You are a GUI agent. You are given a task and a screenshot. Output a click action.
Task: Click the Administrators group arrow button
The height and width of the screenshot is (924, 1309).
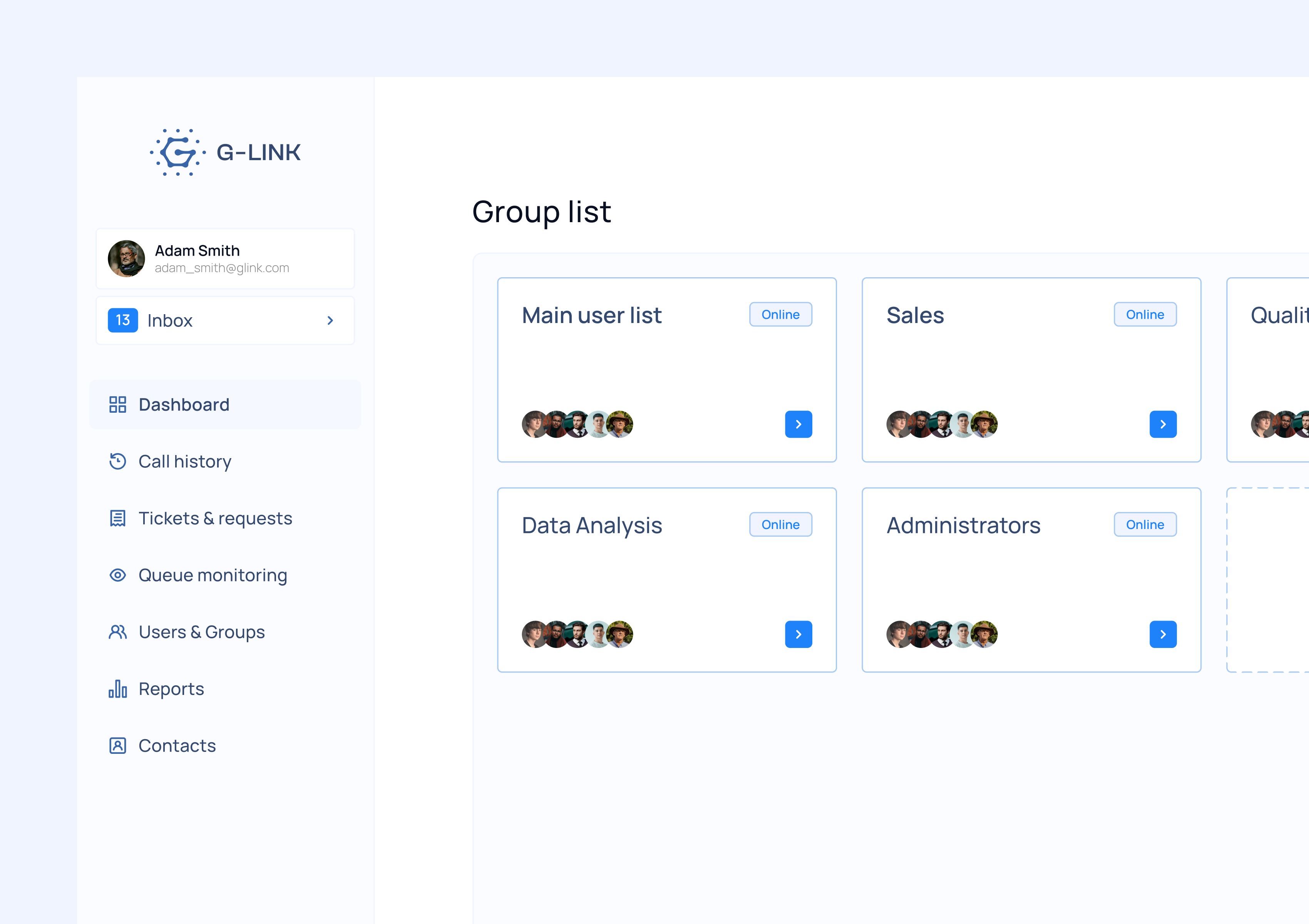(x=1163, y=634)
